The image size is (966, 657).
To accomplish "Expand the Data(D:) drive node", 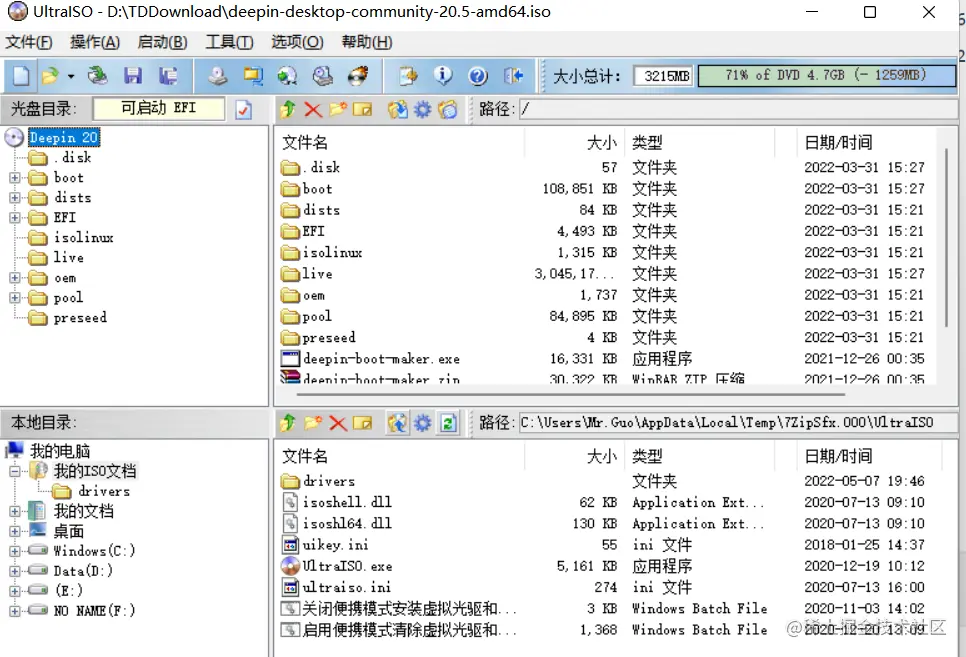I will pyautogui.click(x=15, y=571).
